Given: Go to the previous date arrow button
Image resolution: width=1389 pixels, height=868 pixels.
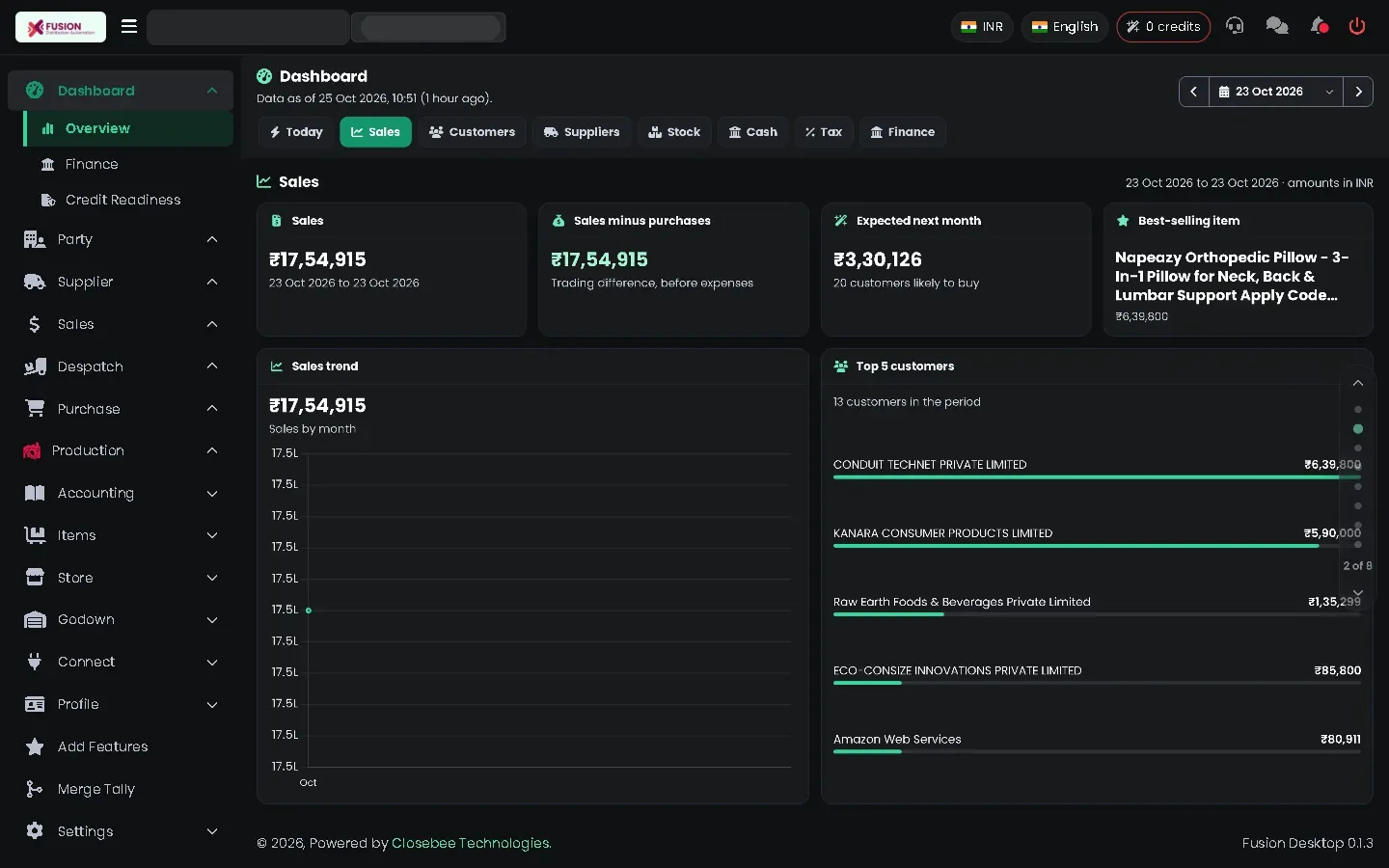Looking at the screenshot, I should pos(1194,92).
